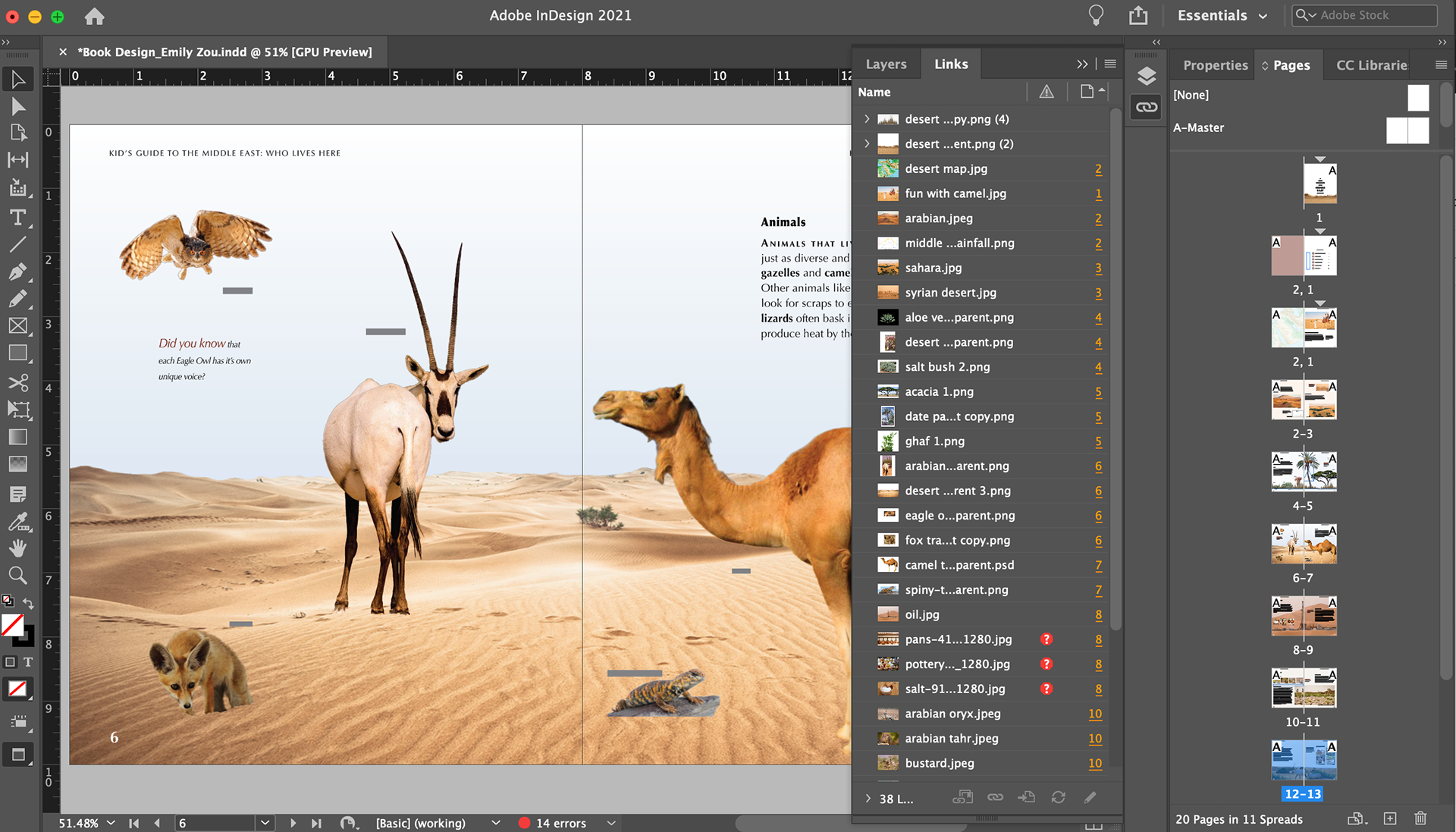Viewport: 1456px width, 832px height.
Task: Pick the Eyedropper tool
Action: (17, 521)
